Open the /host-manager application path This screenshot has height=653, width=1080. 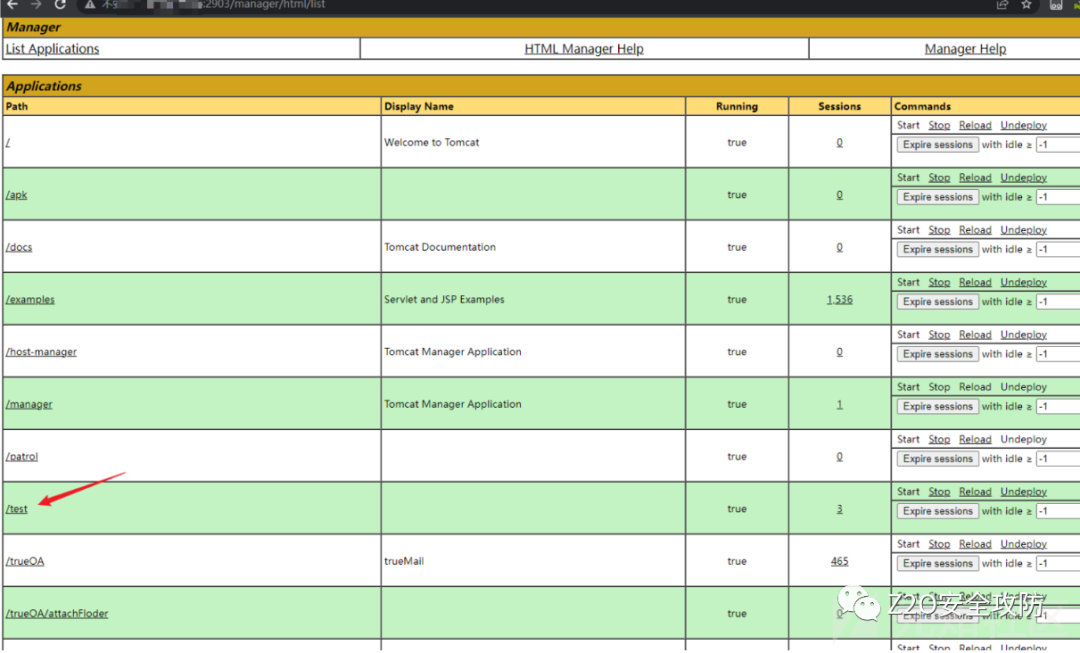[x=41, y=352]
